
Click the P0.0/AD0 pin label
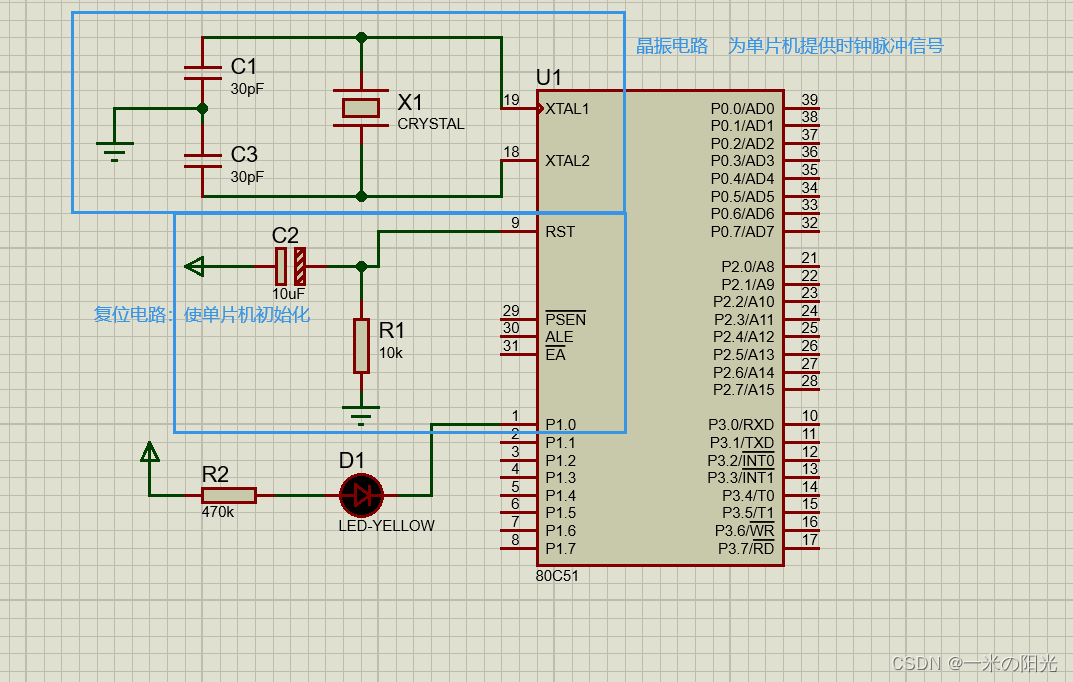tap(742, 109)
